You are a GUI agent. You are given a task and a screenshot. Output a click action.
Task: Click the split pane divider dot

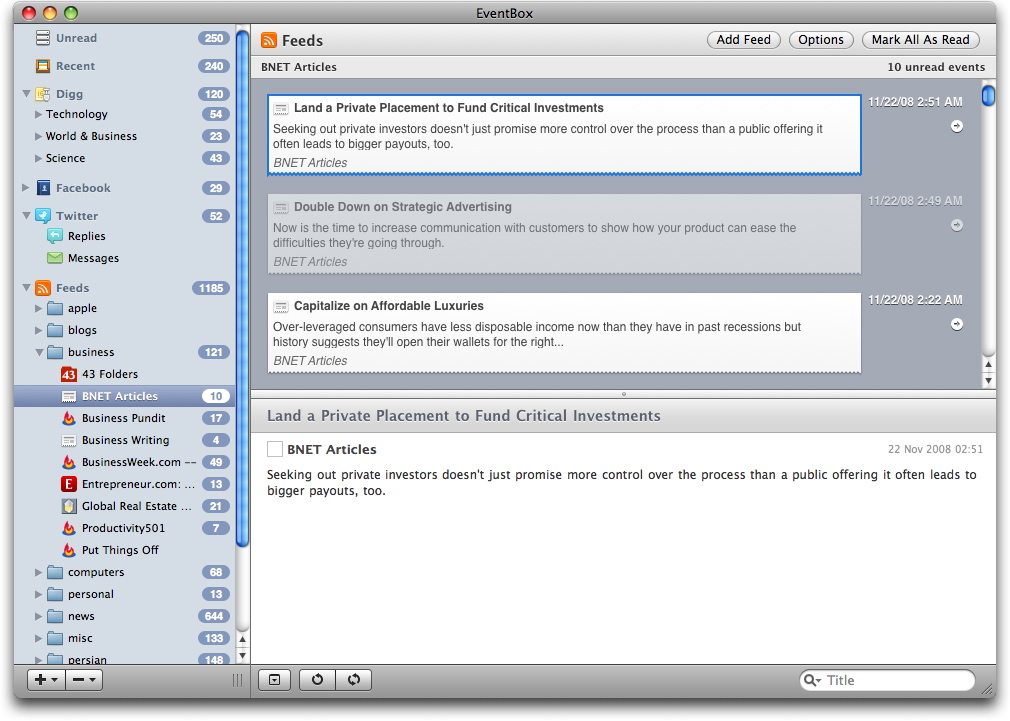coord(624,394)
